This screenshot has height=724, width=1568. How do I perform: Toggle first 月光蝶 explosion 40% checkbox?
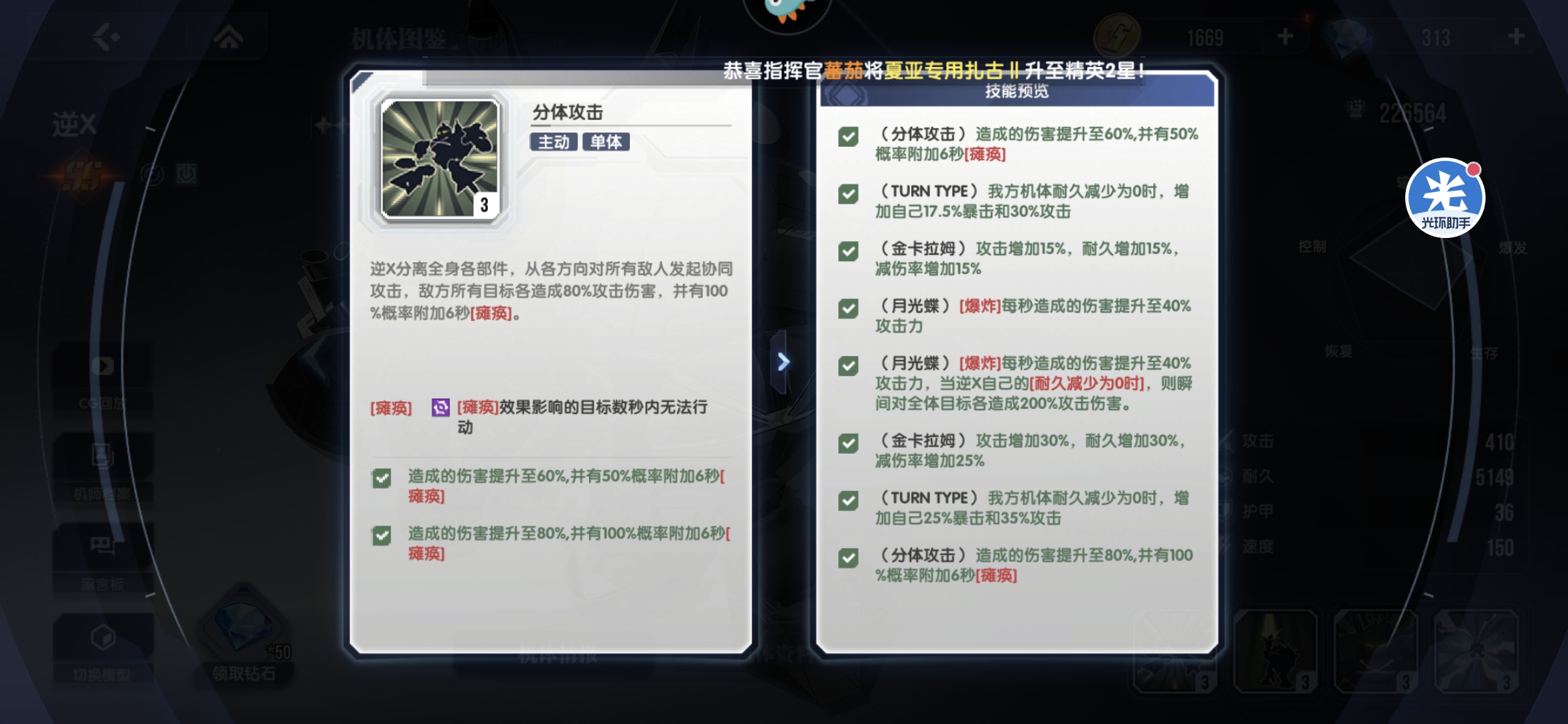pos(848,308)
